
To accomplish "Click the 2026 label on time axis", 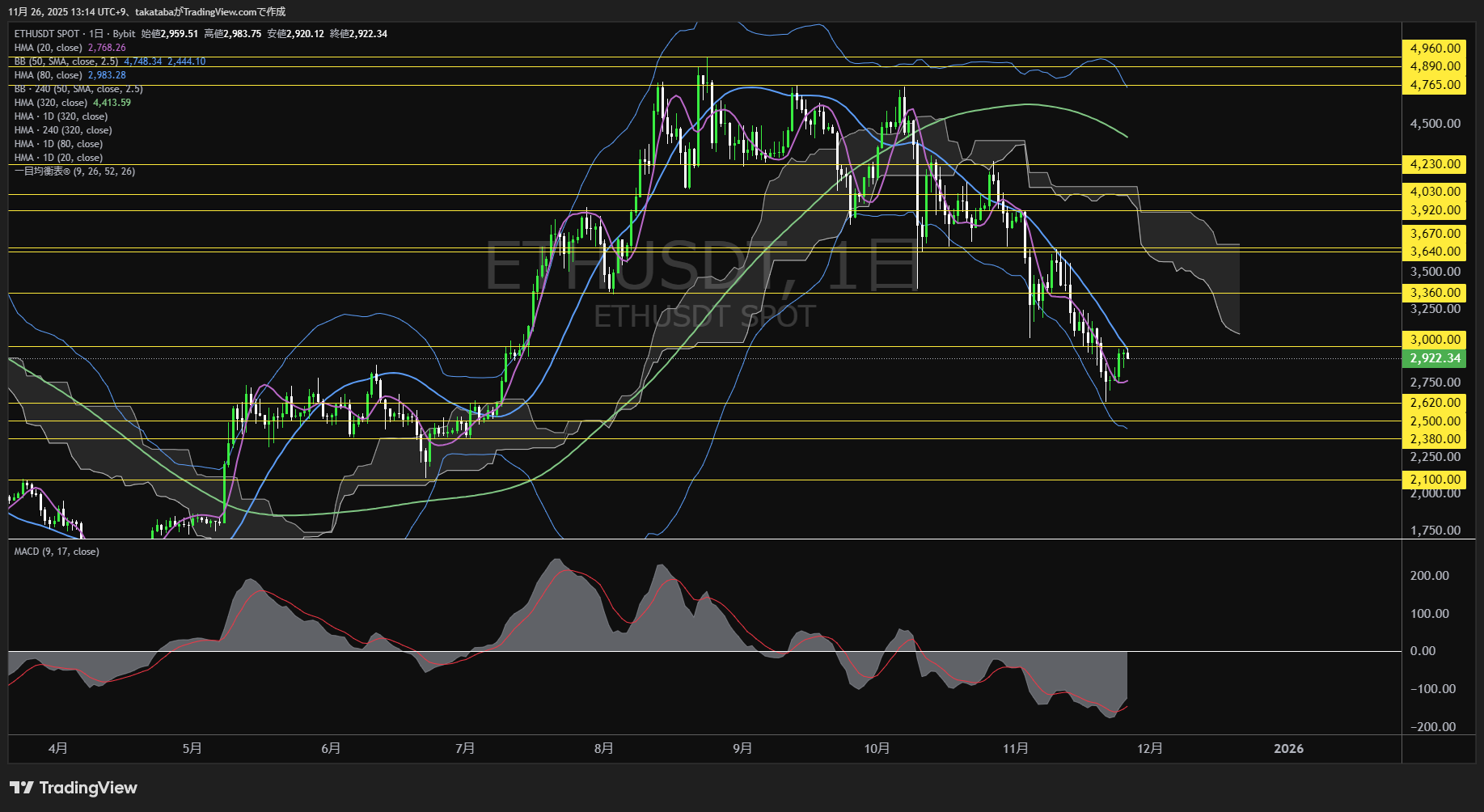I will [1288, 749].
